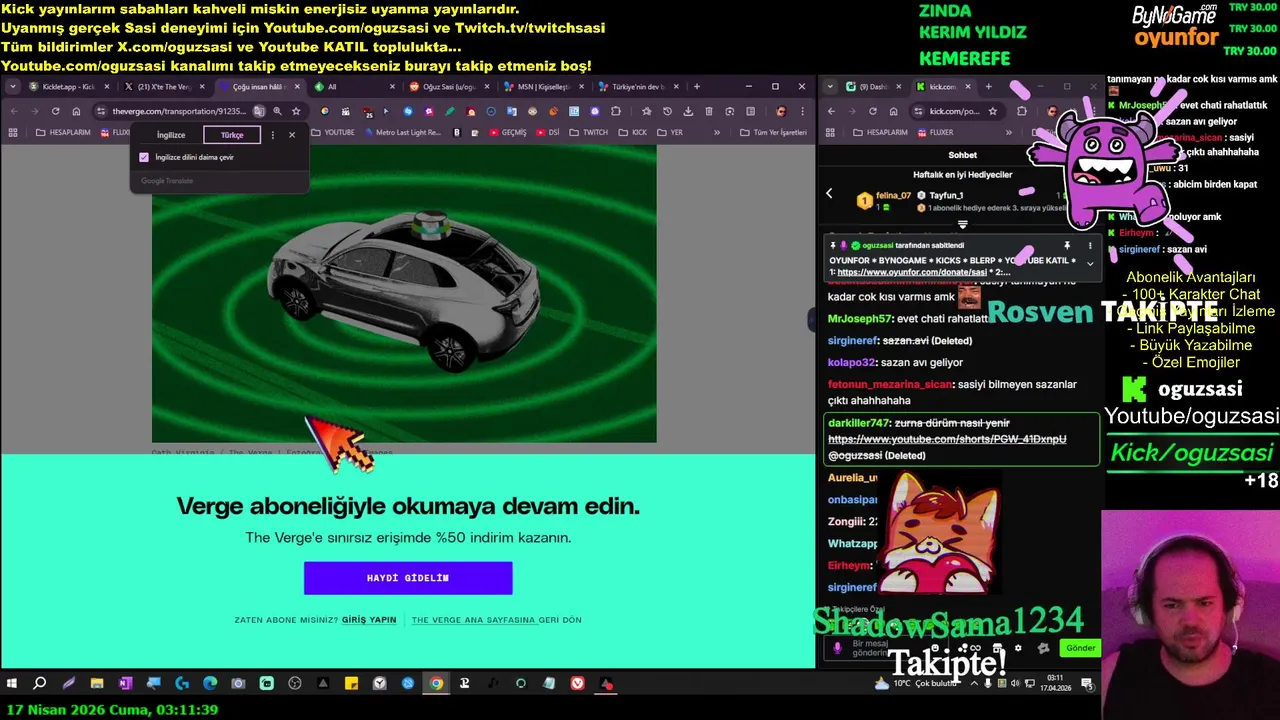Switch to X'te The Verge tab
Screen dimensions: 1280x720
pyautogui.click(x=166, y=87)
